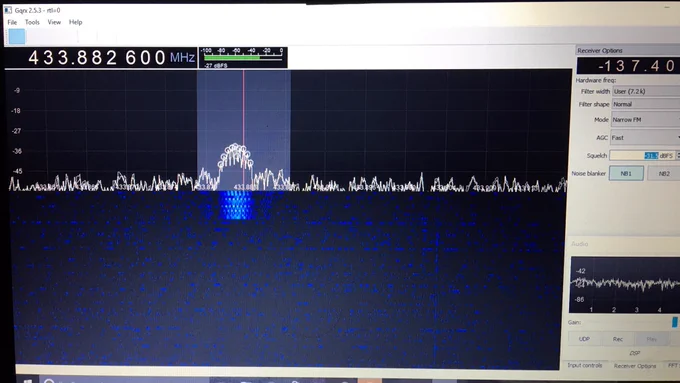The width and height of the screenshot is (680, 383).
Task: Click the signal peak in the spectrum plot
Action: tap(235, 156)
